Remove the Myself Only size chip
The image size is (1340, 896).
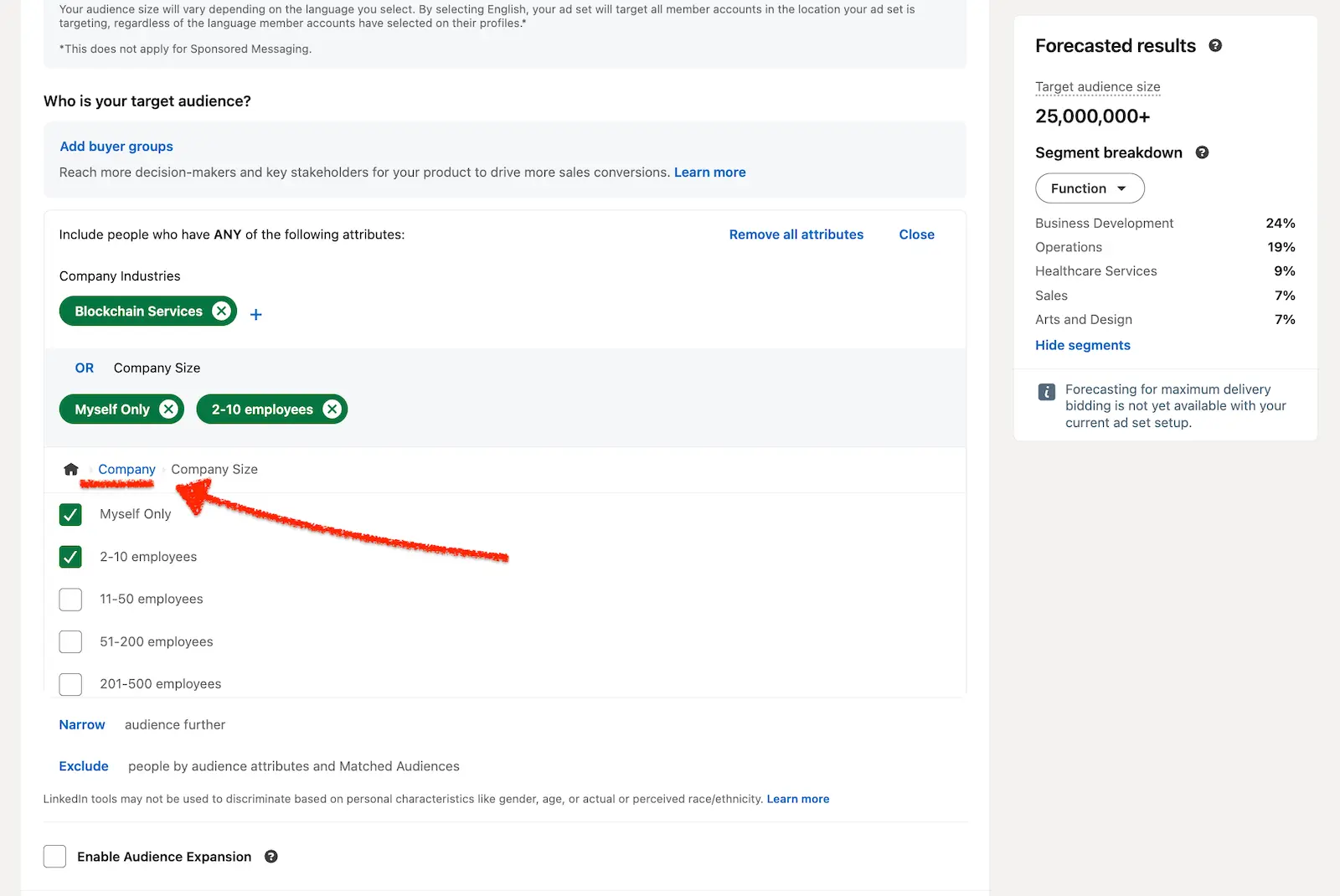168,409
